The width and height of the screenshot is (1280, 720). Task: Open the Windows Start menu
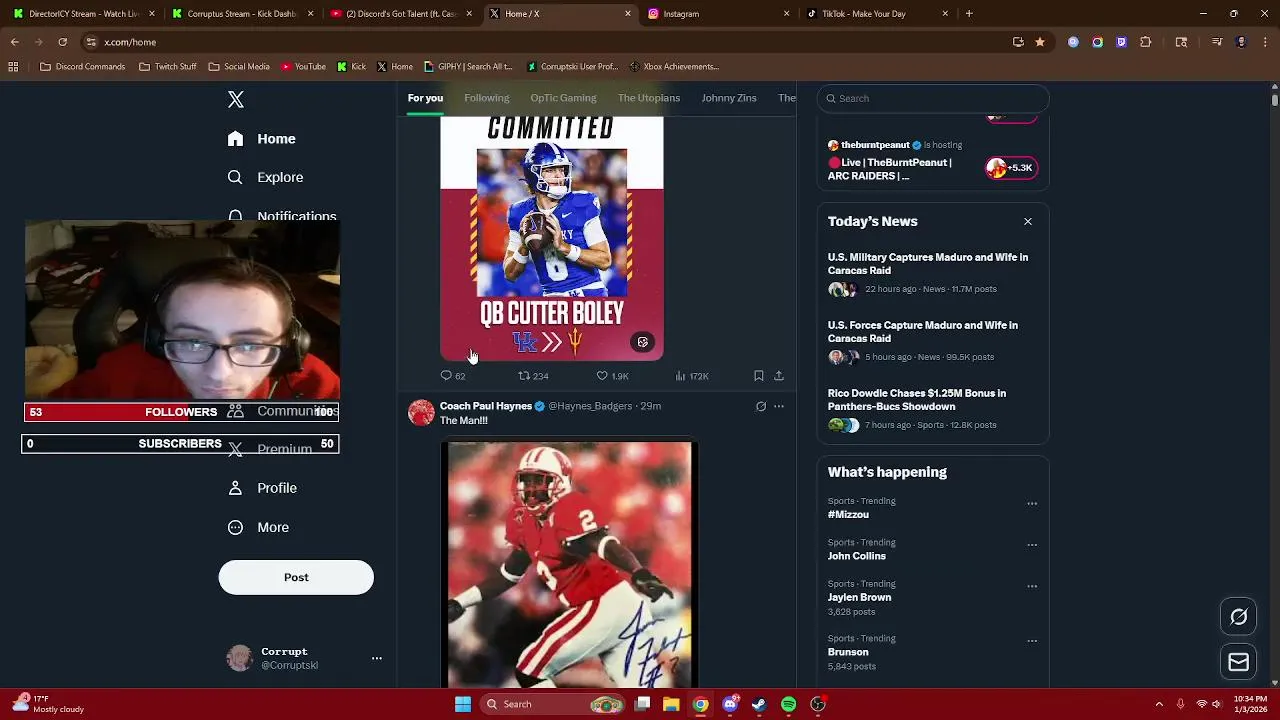click(x=463, y=704)
